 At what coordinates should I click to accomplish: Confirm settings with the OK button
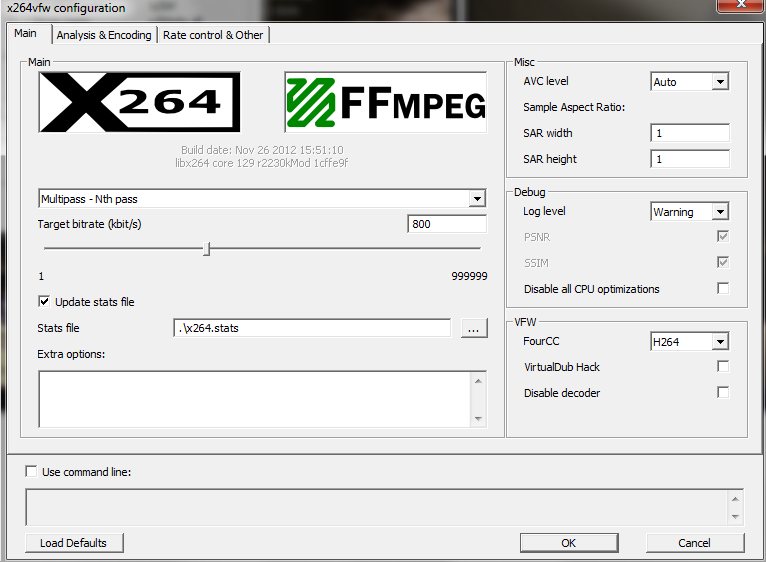point(569,543)
